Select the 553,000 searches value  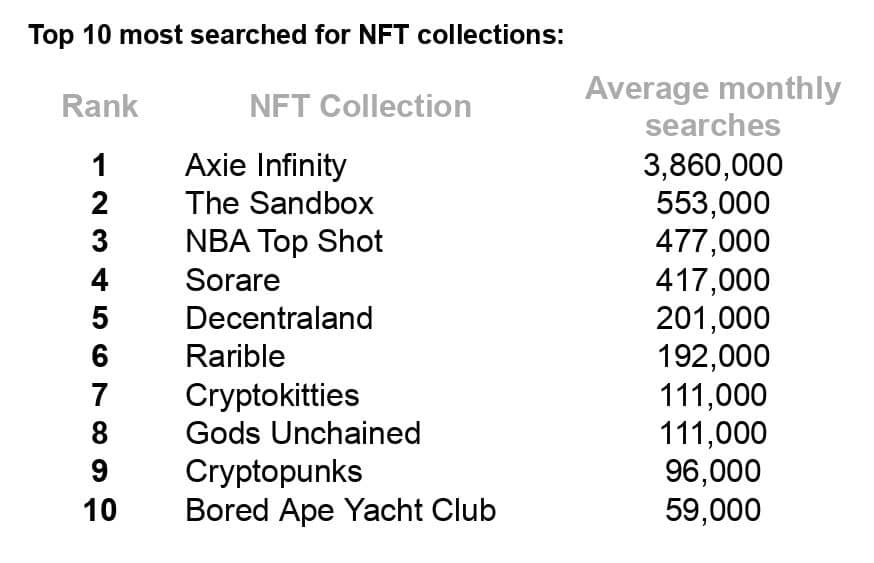pos(713,204)
